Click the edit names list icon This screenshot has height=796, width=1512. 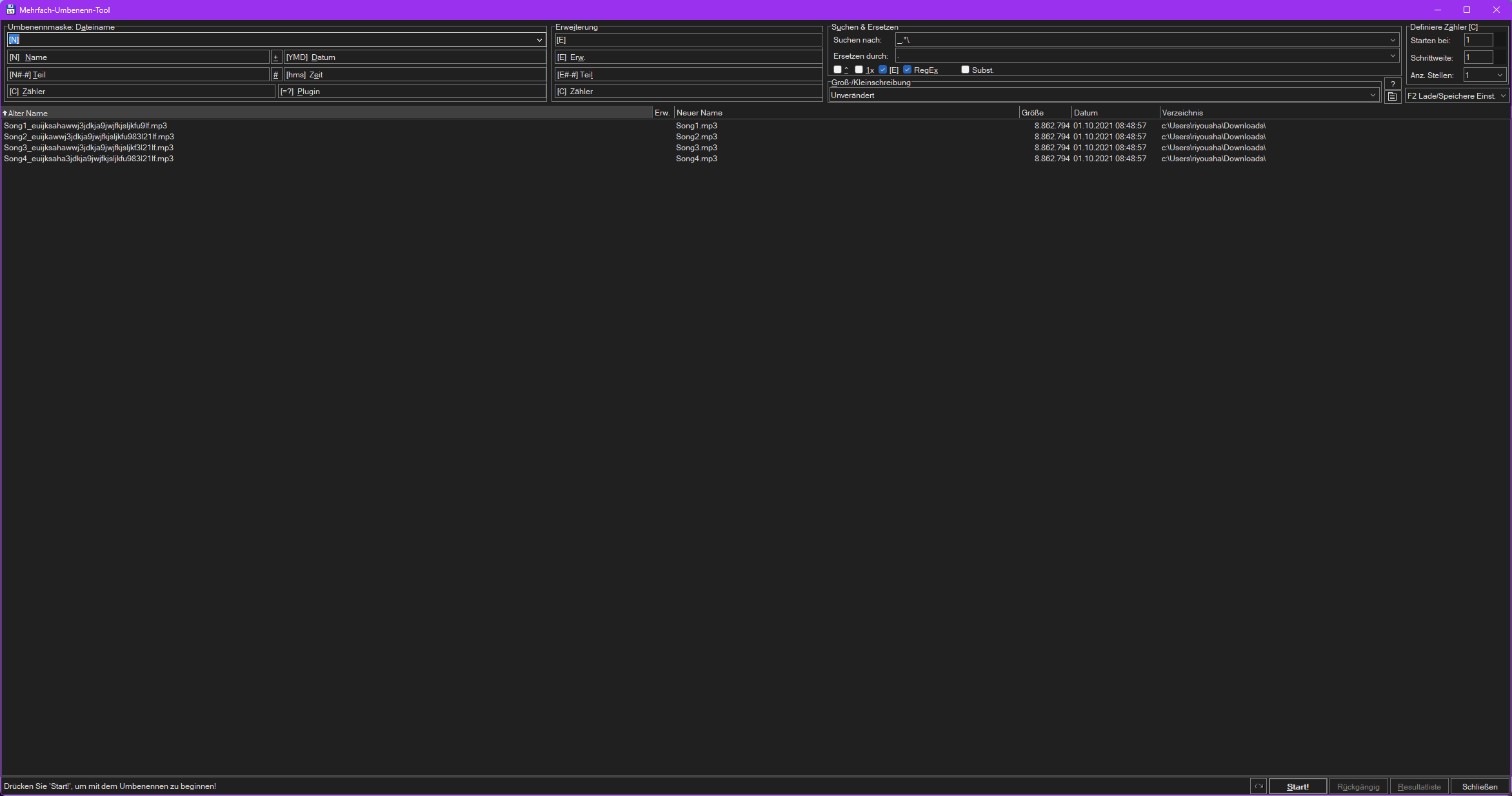[1392, 96]
